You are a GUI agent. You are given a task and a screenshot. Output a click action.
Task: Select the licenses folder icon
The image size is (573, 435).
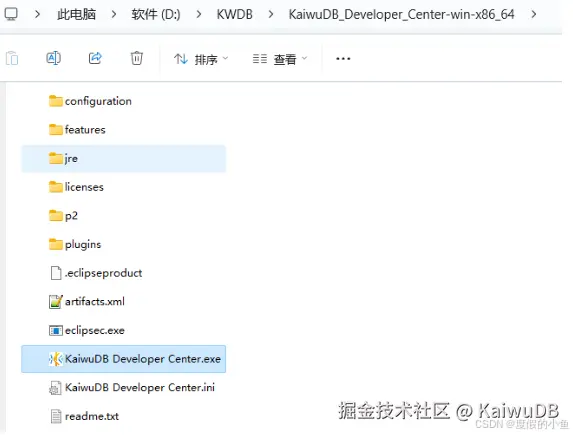point(56,187)
